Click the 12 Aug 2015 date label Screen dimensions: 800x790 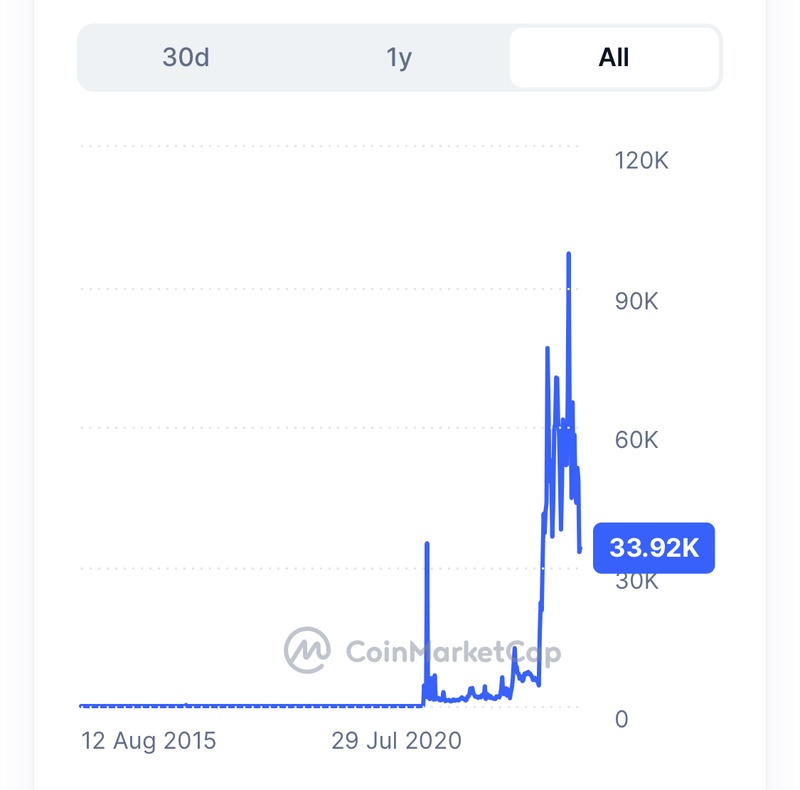click(x=149, y=741)
